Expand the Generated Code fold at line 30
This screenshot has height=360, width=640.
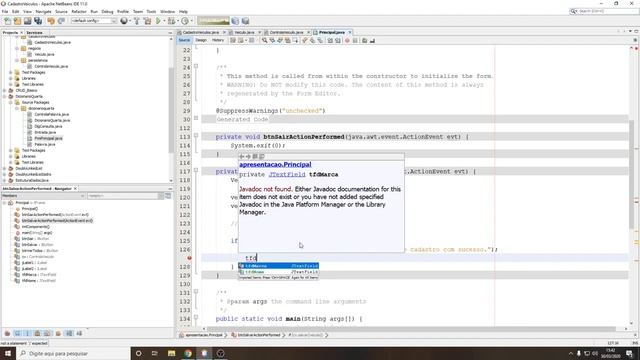[x=196, y=118]
